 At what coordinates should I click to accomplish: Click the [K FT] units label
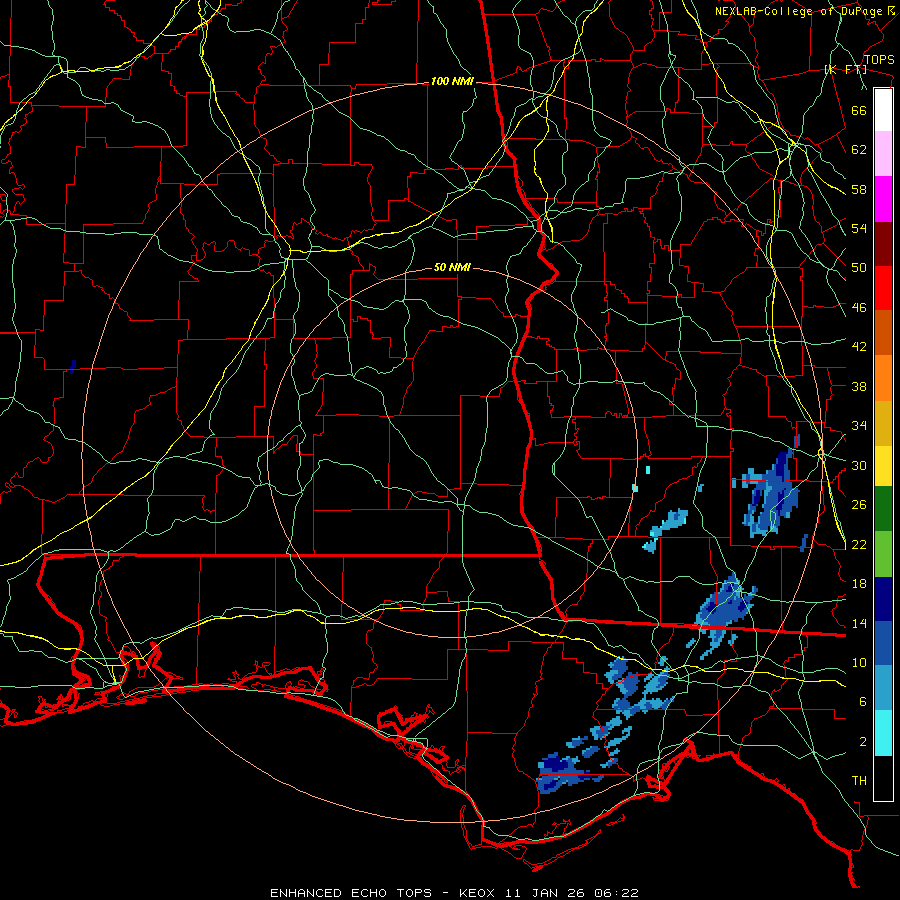(x=845, y=70)
